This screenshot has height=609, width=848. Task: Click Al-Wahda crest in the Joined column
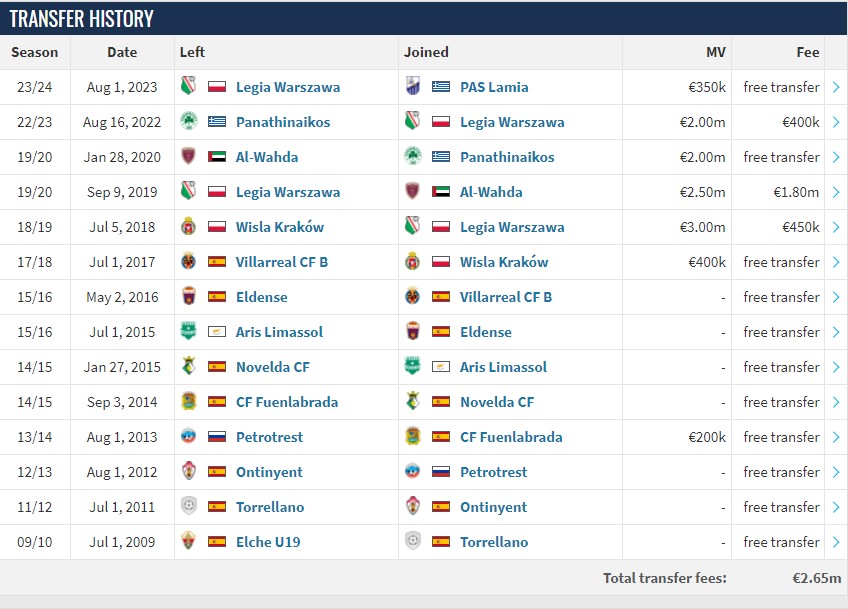pyautogui.click(x=412, y=192)
